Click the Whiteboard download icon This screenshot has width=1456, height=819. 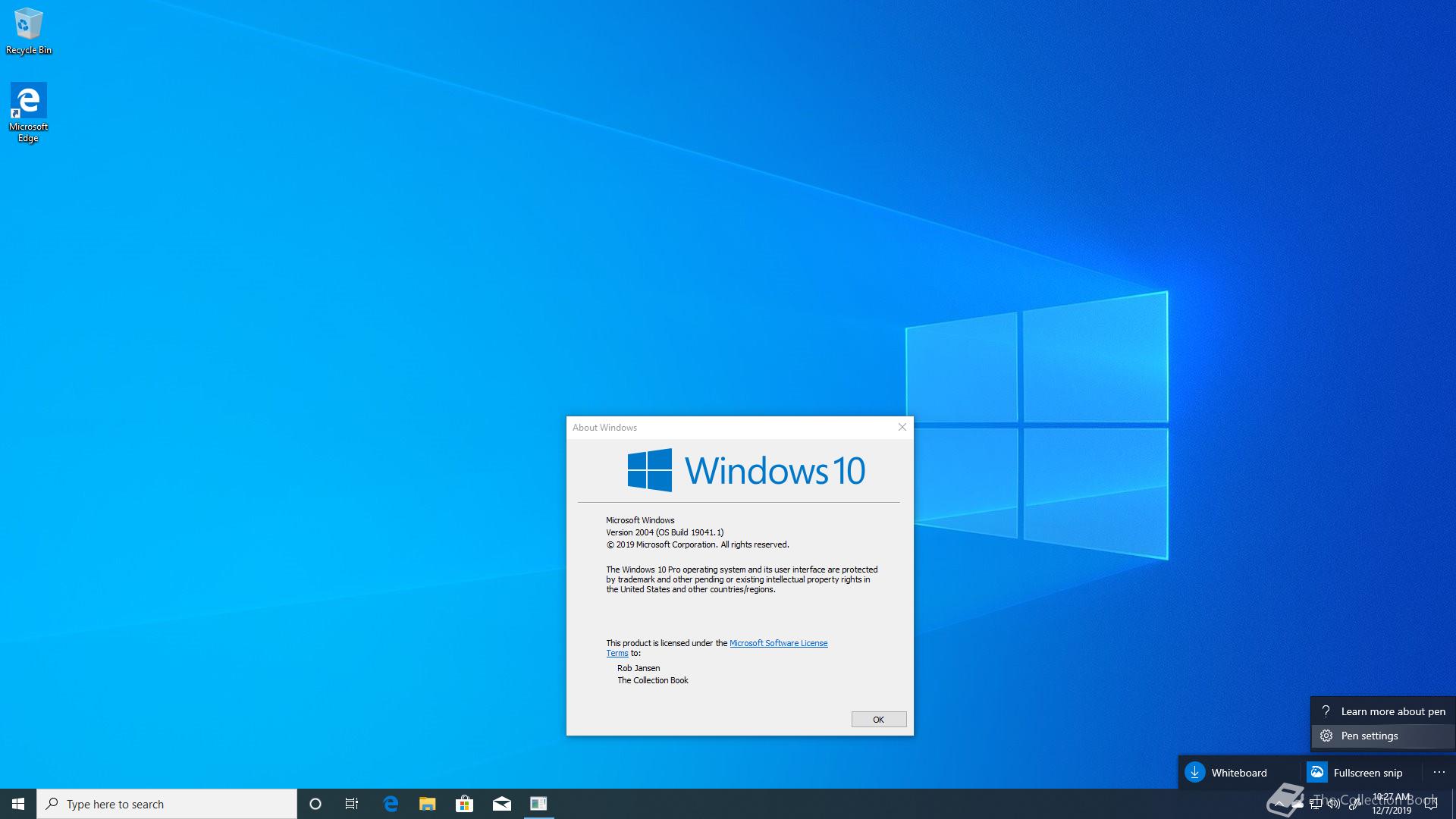coord(1195,772)
